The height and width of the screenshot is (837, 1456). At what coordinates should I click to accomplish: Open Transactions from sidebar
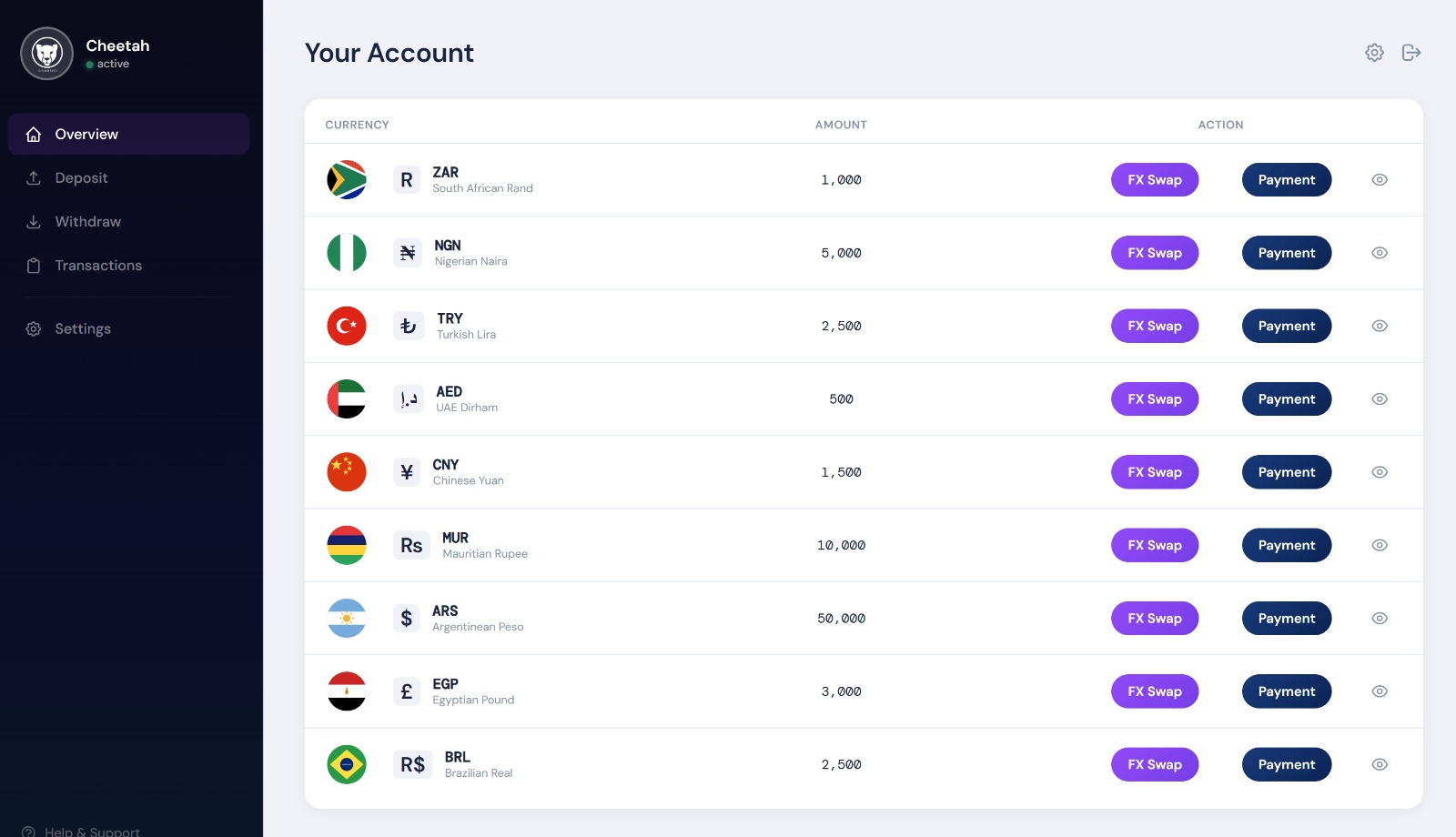pyautogui.click(x=98, y=266)
